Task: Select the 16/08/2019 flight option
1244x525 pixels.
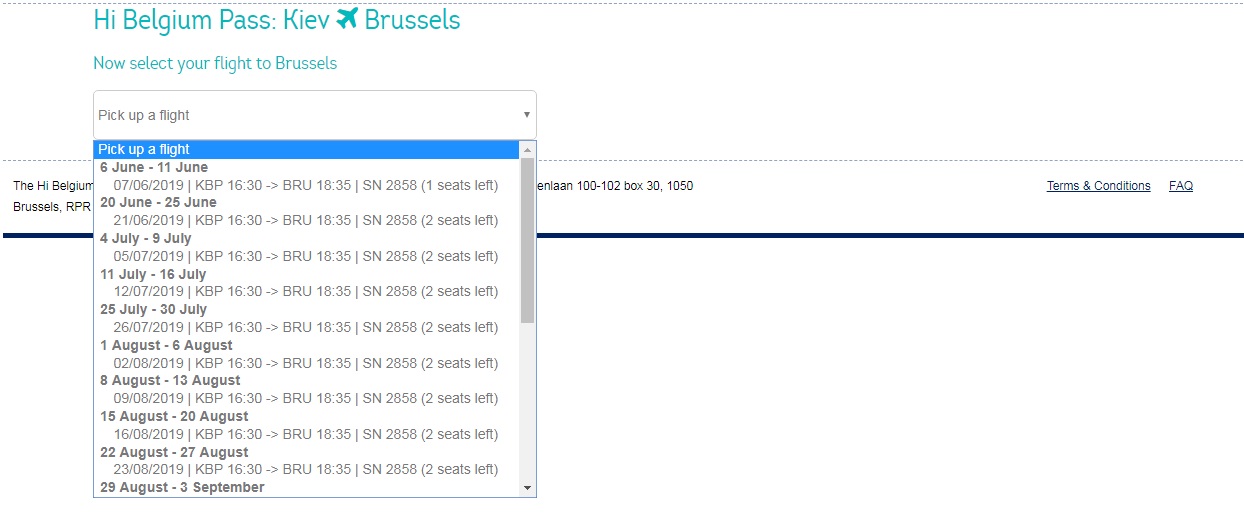Action: (305, 434)
